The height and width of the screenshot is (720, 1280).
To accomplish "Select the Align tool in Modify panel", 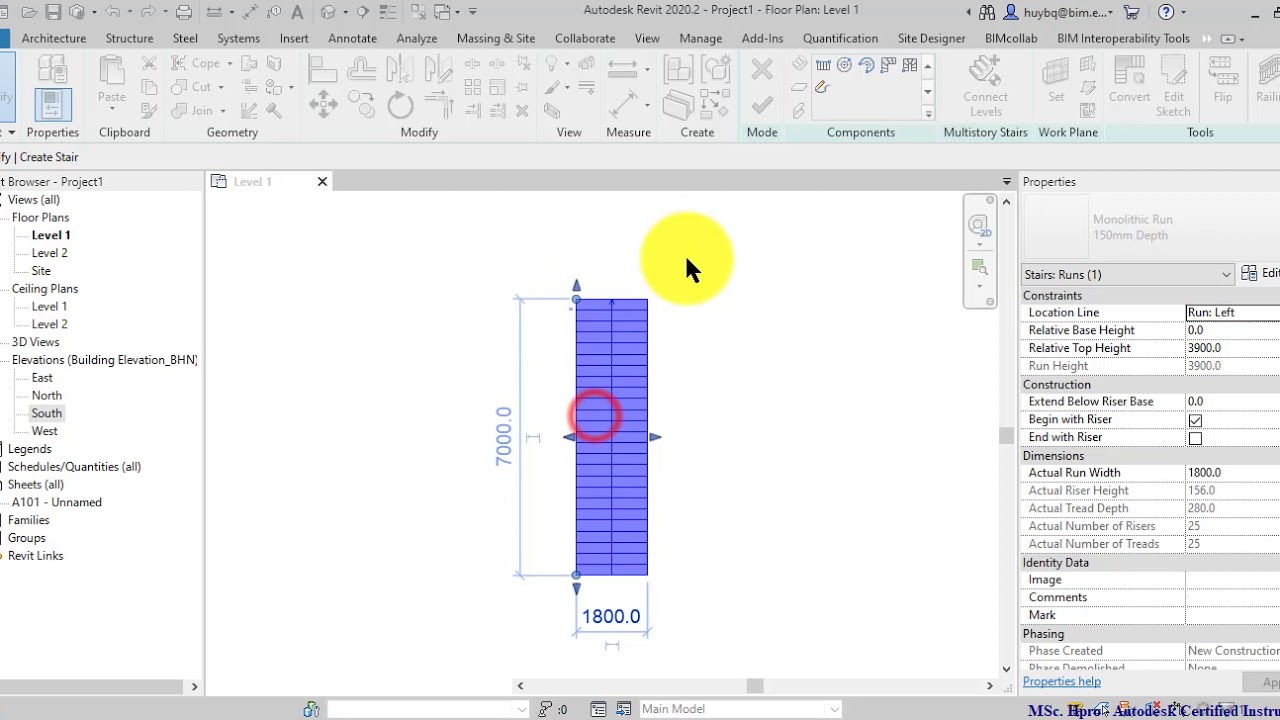I will [322, 68].
